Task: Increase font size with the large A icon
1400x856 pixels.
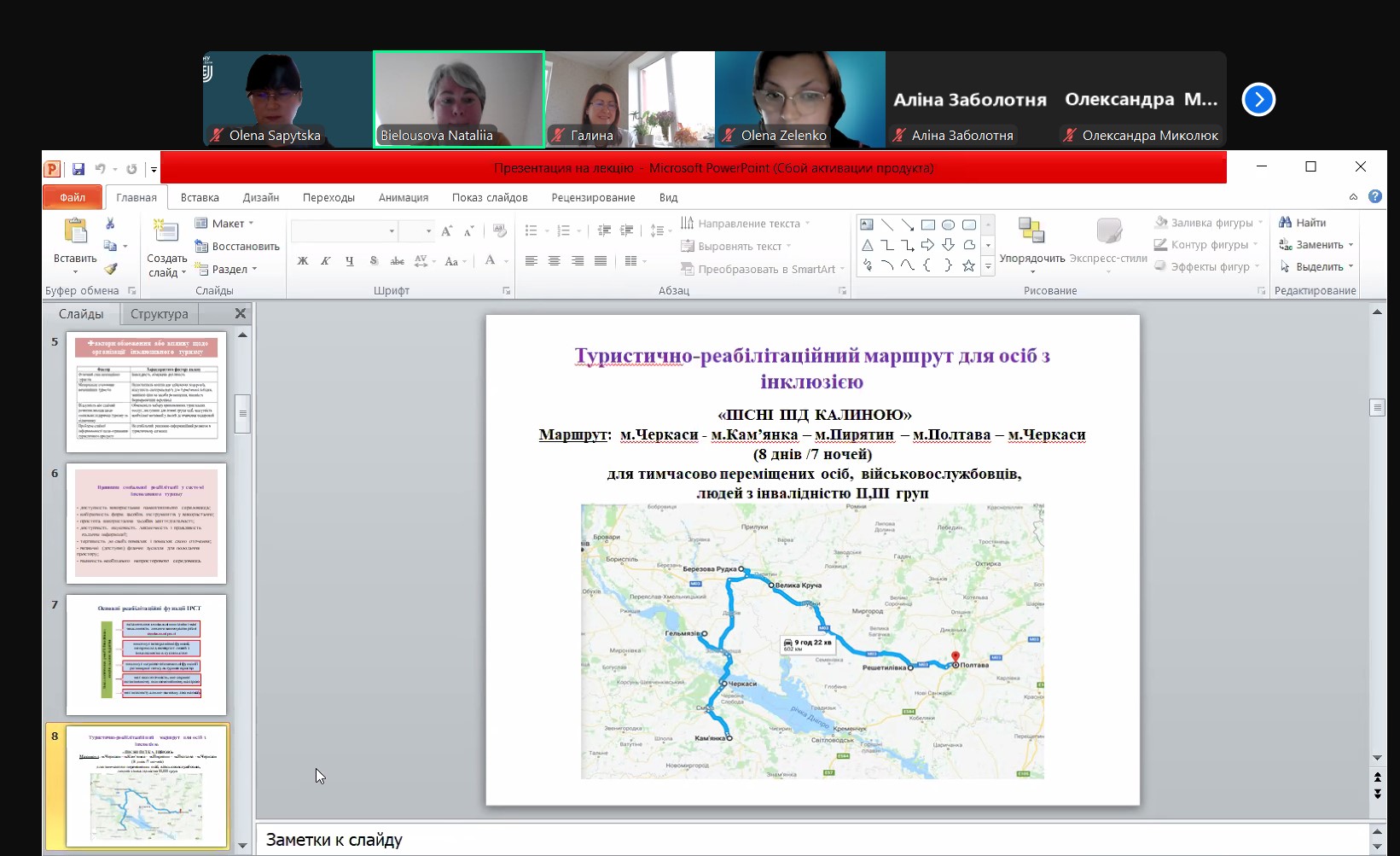Action: coord(447,231)
